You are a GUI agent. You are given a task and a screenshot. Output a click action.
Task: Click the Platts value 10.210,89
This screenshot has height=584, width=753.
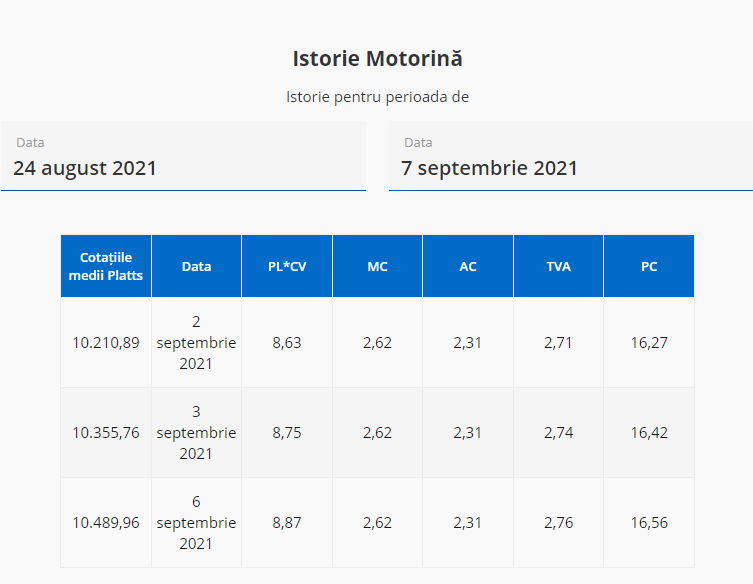(x=106, y=342)
